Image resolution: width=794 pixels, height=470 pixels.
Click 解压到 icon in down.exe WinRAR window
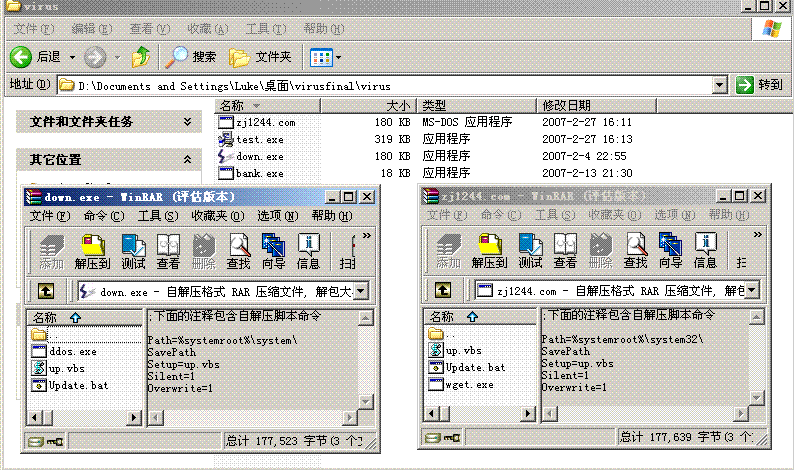click(x=94, y=251)
